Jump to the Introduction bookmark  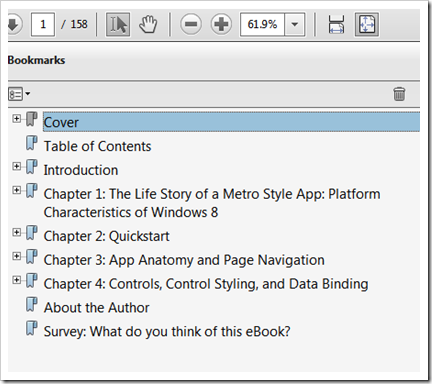(x=81, y=170)
